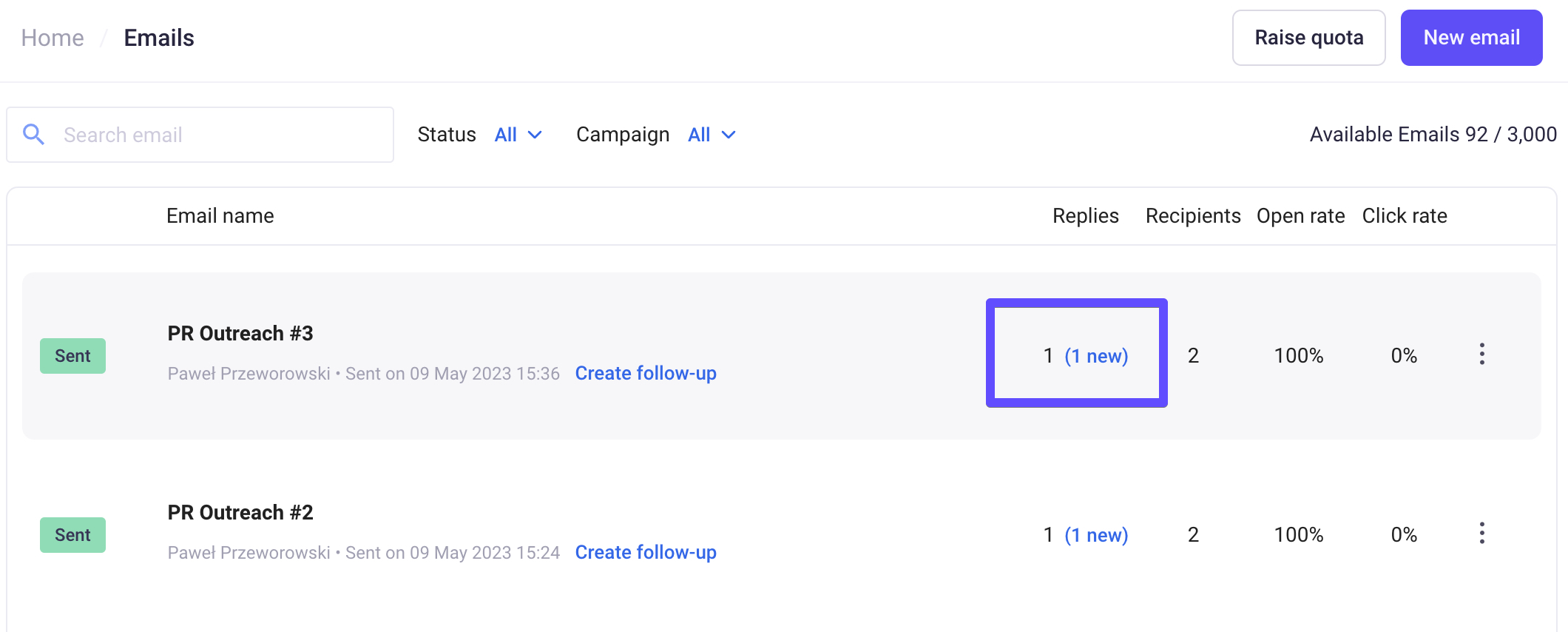Create follow-up for PR Outreach #2
This screenshot has height=632, width=1568.
[646, 553]
